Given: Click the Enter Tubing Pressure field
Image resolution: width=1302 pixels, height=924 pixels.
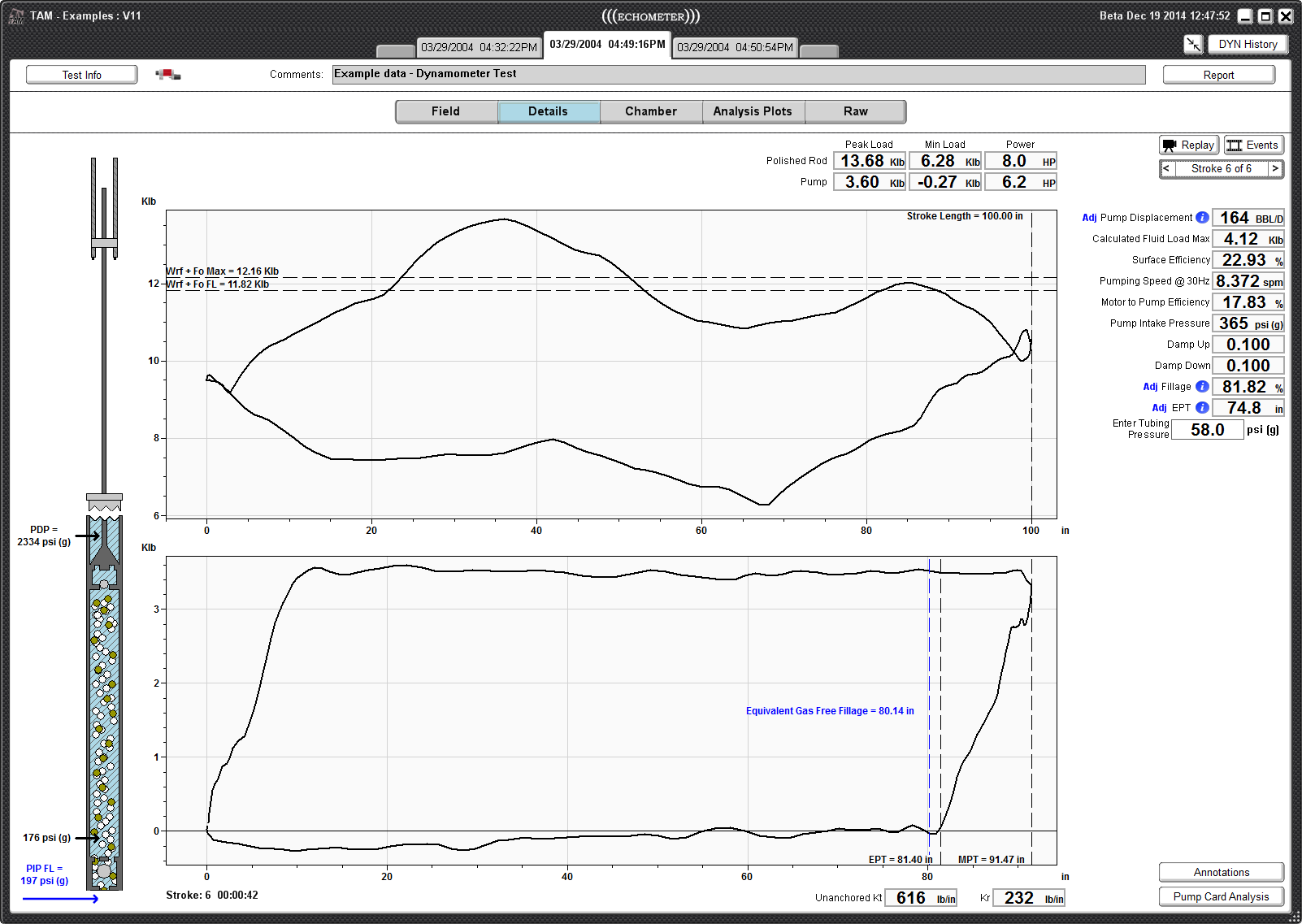Looking at the screenshot, I should [x=1207, y=429].
